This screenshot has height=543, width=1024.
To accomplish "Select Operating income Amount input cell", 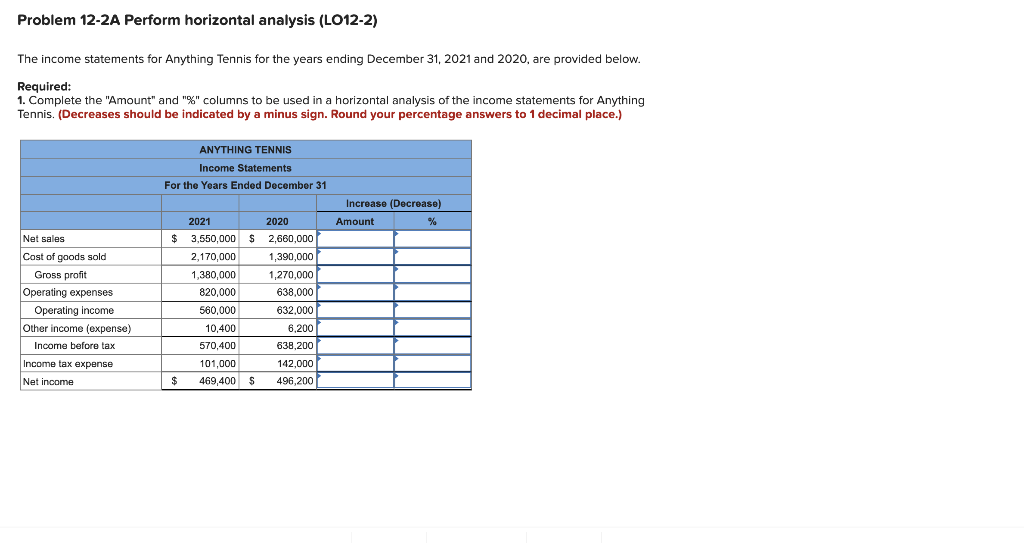I will point(355,310).
